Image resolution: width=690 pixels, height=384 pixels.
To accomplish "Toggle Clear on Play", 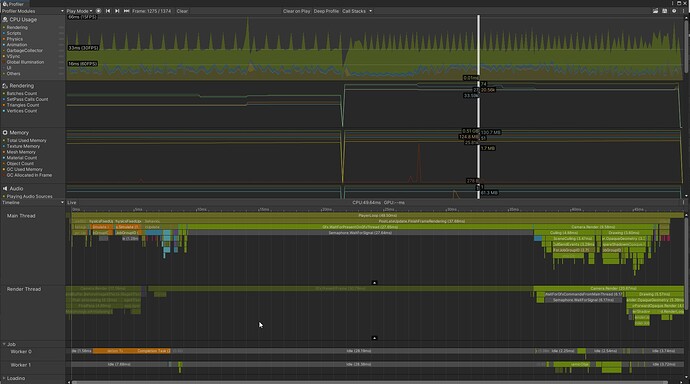I will click(x=297, y=11).
